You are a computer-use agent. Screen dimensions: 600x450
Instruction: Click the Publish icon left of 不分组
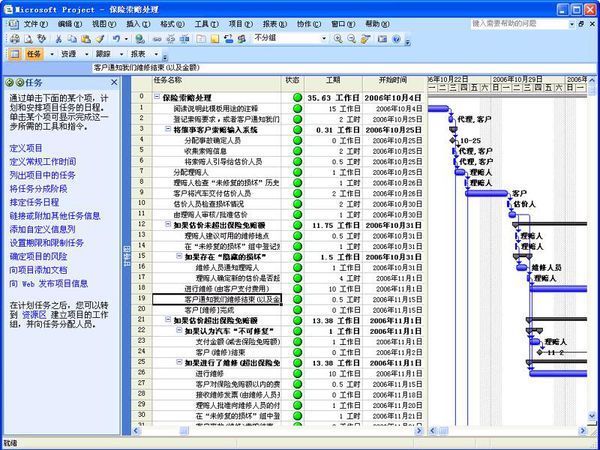point(241,39)
